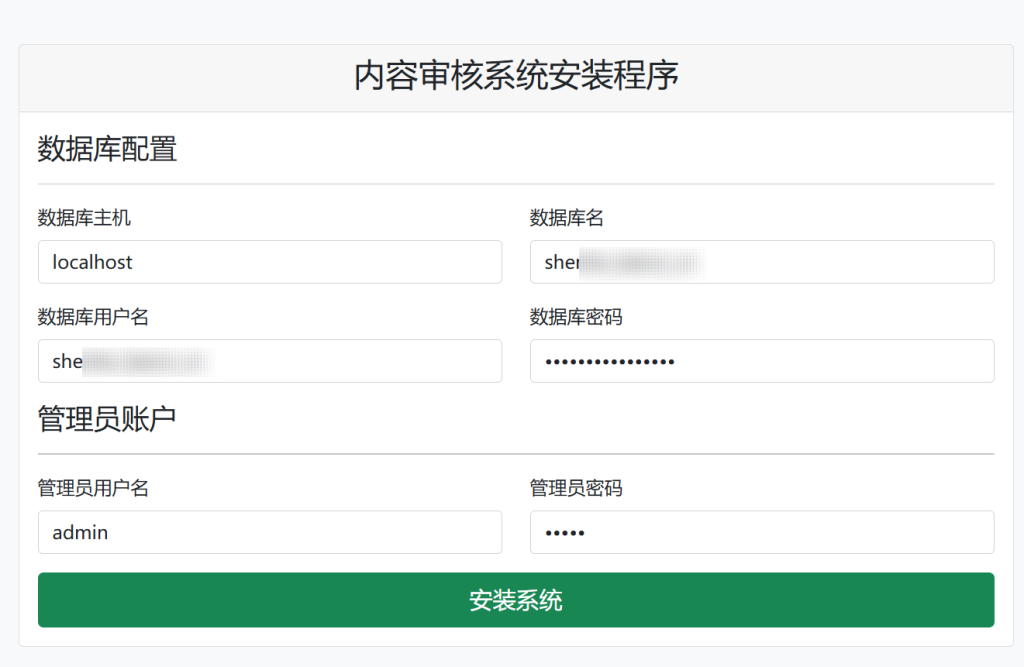Click the 数据库用户名 text box
Image resolution: width=1024 pixels, height=667 pixels.
tap(270, 361)
